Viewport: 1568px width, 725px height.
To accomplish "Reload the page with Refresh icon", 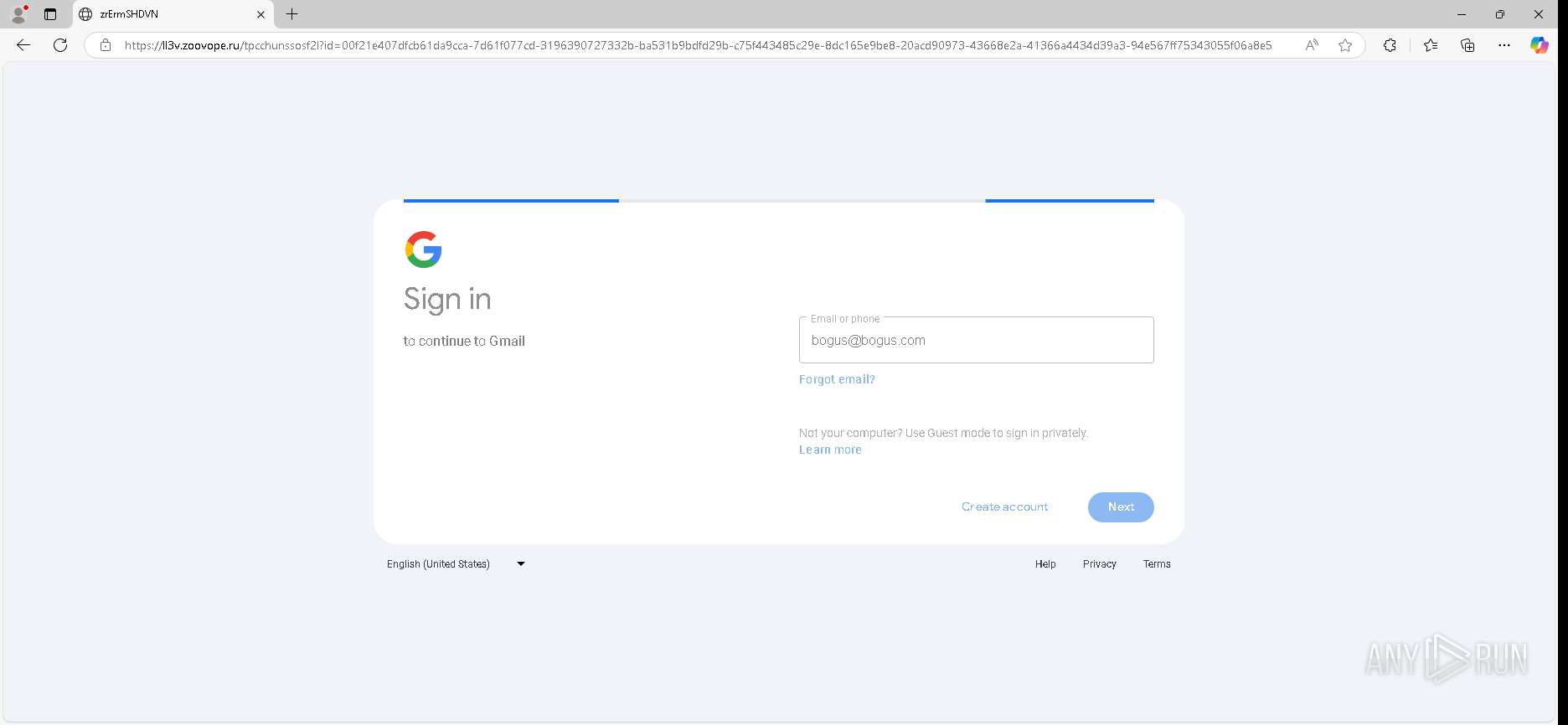I will coord(60,45).
